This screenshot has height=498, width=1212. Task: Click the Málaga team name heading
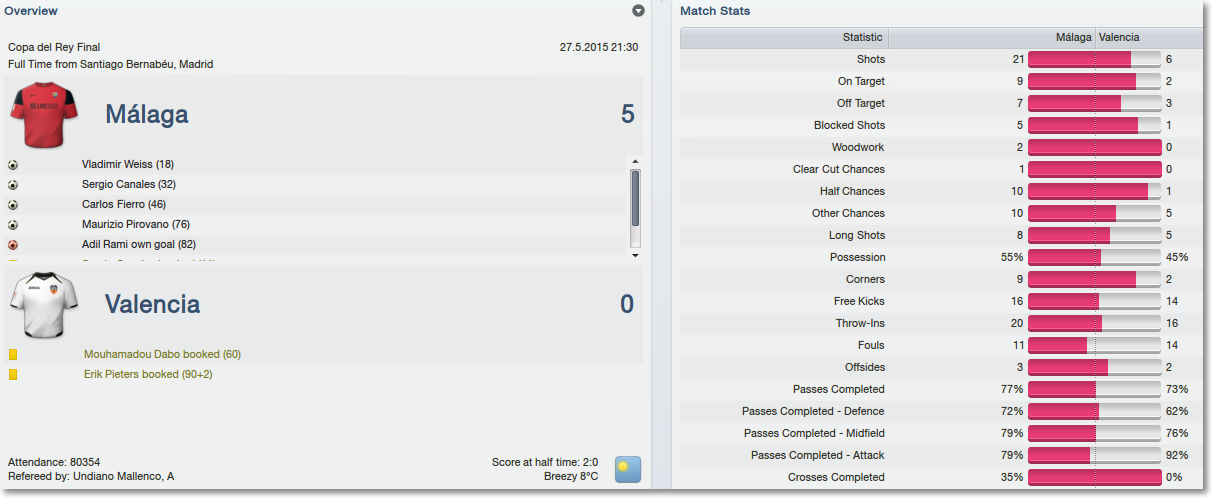tap(147, 115)
